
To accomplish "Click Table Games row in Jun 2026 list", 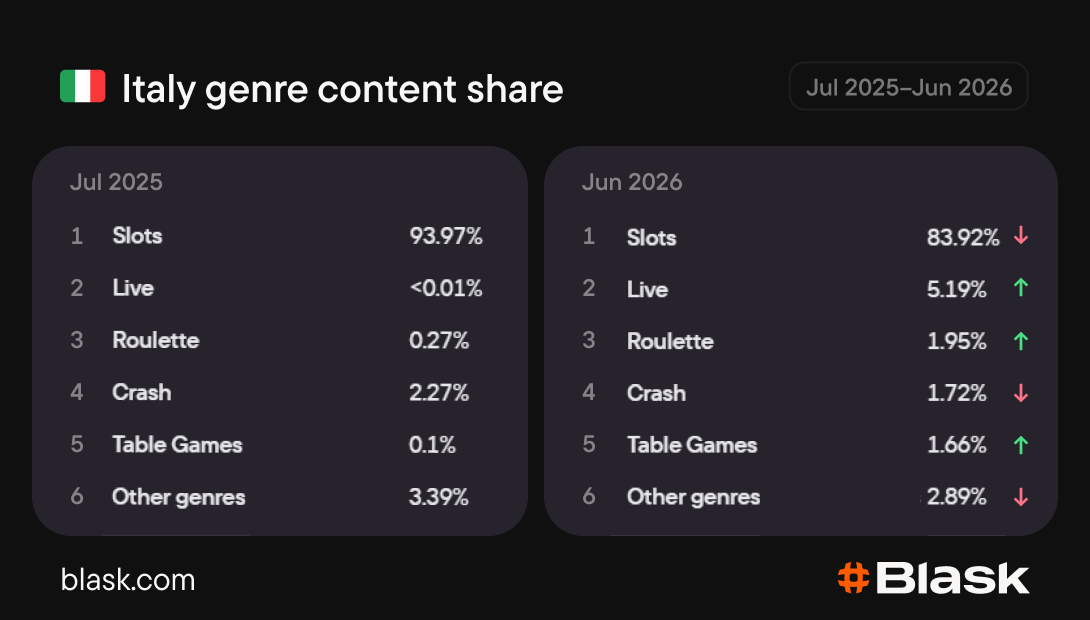I will click(x=805, y=445).
